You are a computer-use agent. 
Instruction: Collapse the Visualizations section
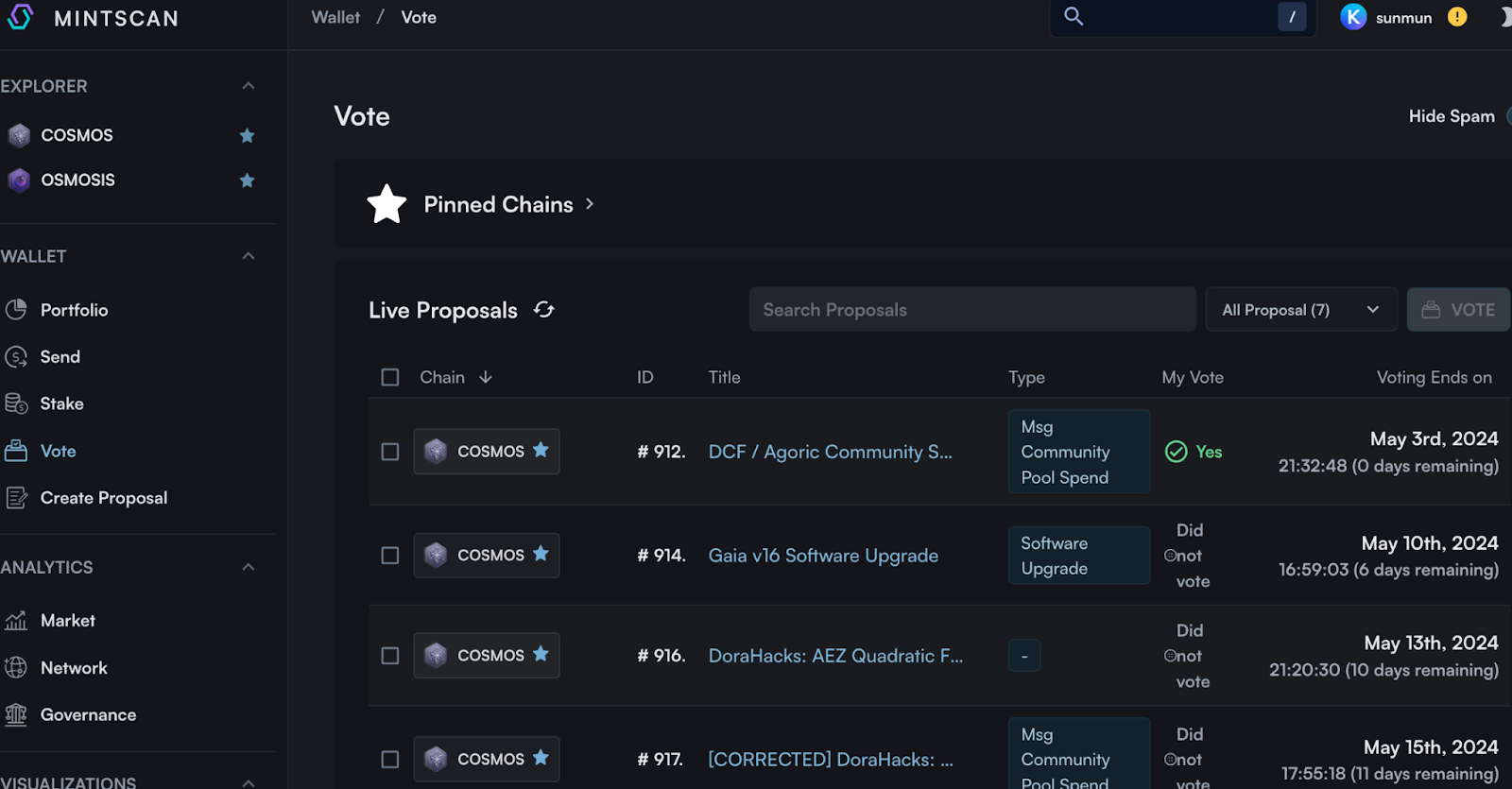click(249, 782)
